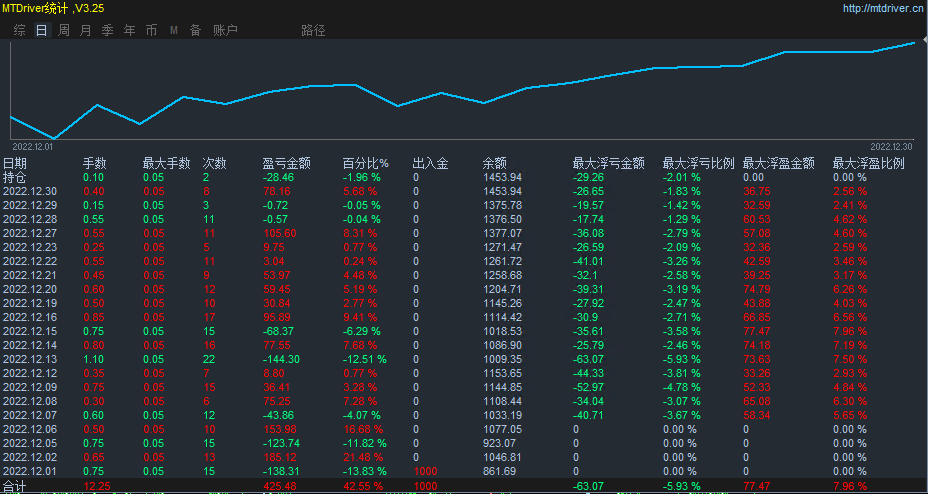Click percentage 21.48 %

coord(363,457)
